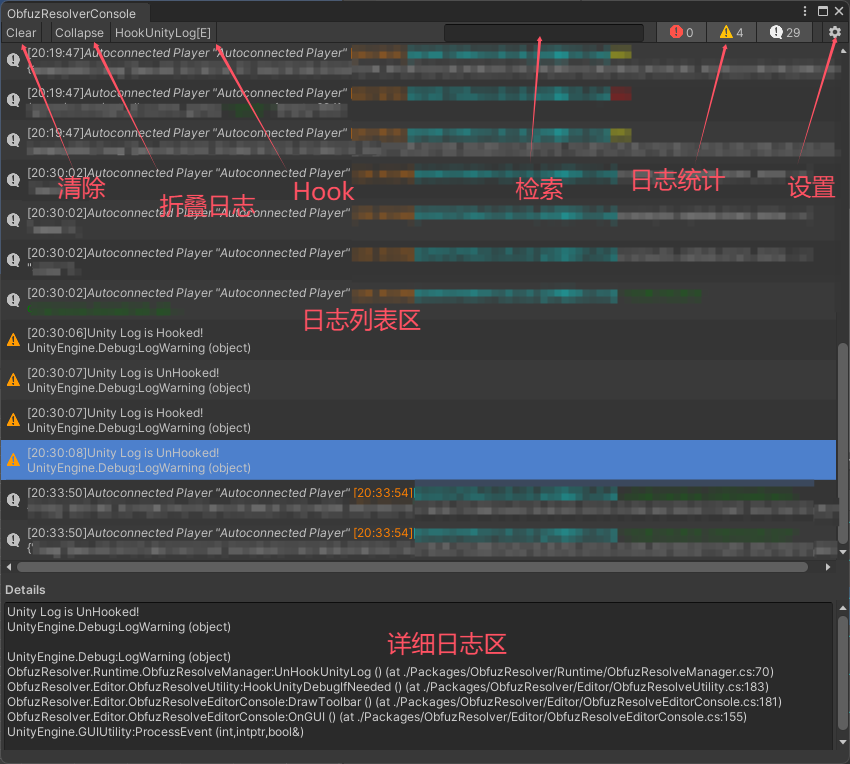Toggle the HookUnityLog[E] button
Screen dimensions: 850x764
(x=163, y=33)
